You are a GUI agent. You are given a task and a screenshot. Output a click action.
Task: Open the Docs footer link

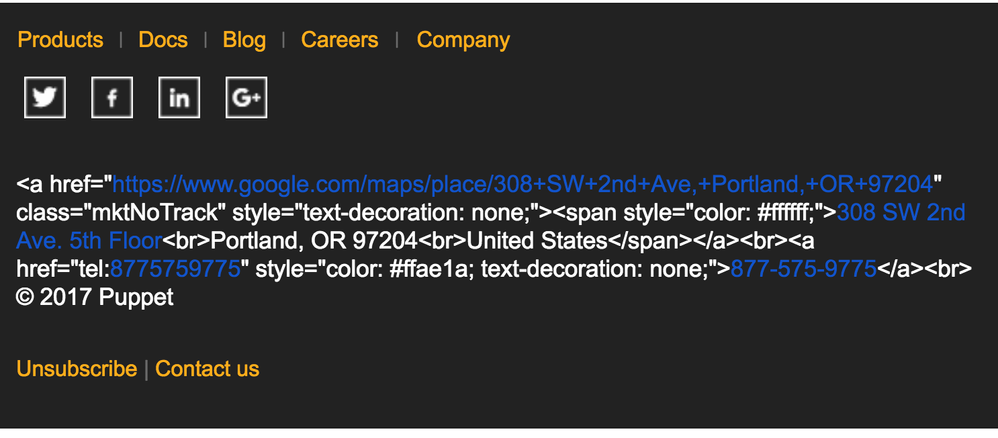(163, 40)
